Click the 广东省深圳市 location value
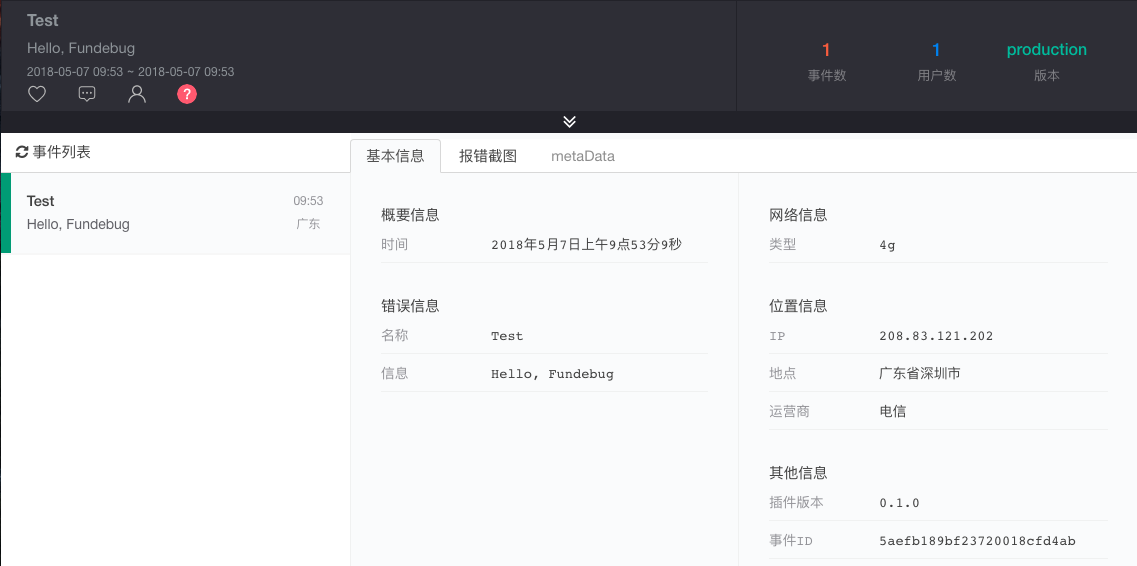Viewport: 1137px width, 566px height. click(920, 373)
